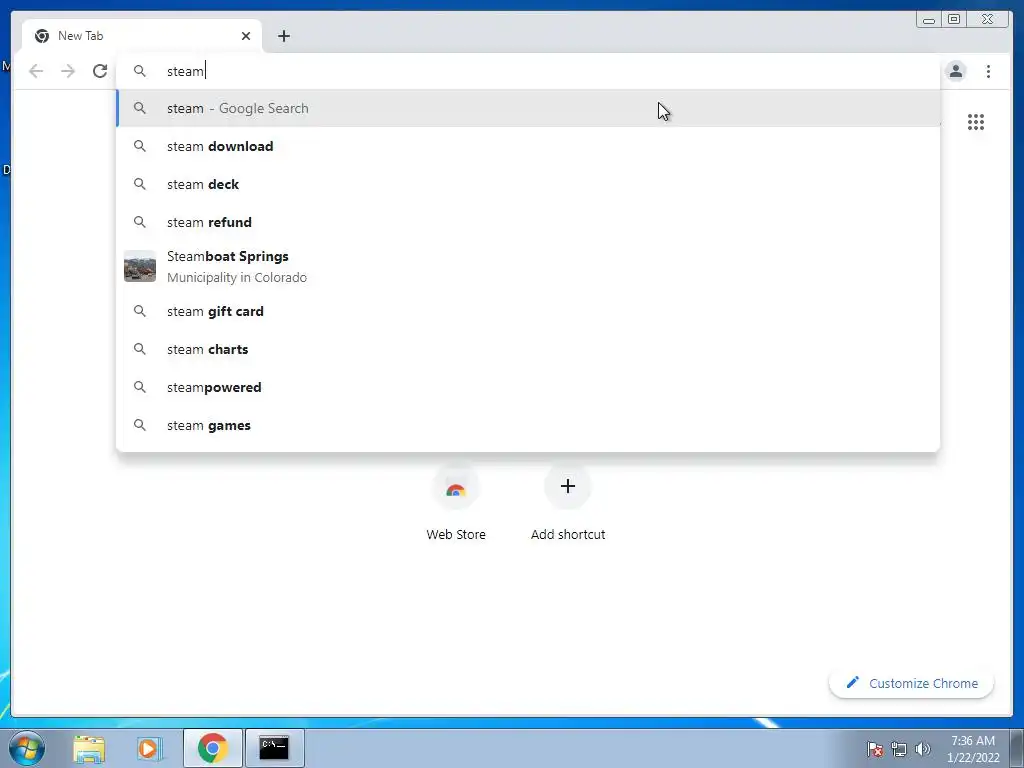Reload the page with the refresh icon
1024x768 pixels.
[x=100, y=71]
